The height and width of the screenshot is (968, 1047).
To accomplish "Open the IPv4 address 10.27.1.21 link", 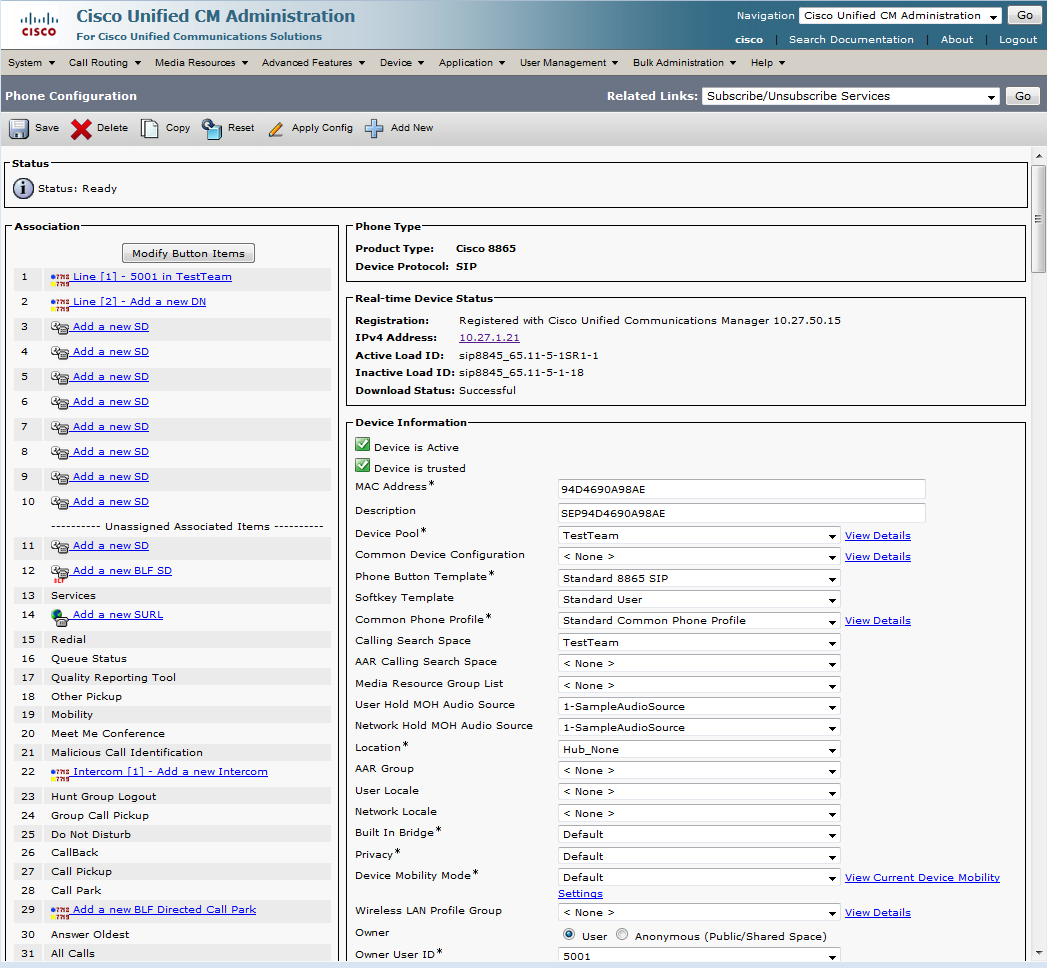I will click(489, 338).
